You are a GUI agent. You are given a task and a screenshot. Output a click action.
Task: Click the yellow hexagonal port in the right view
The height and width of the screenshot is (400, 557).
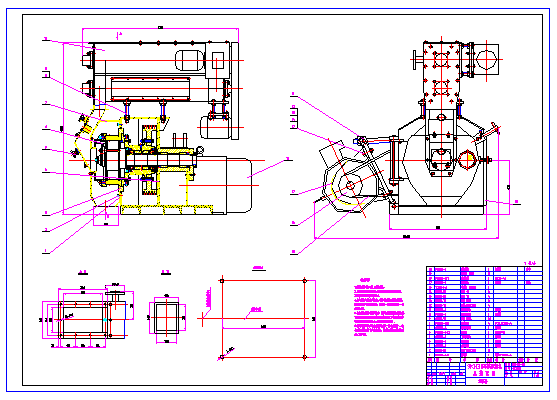[x=467, y=160]
